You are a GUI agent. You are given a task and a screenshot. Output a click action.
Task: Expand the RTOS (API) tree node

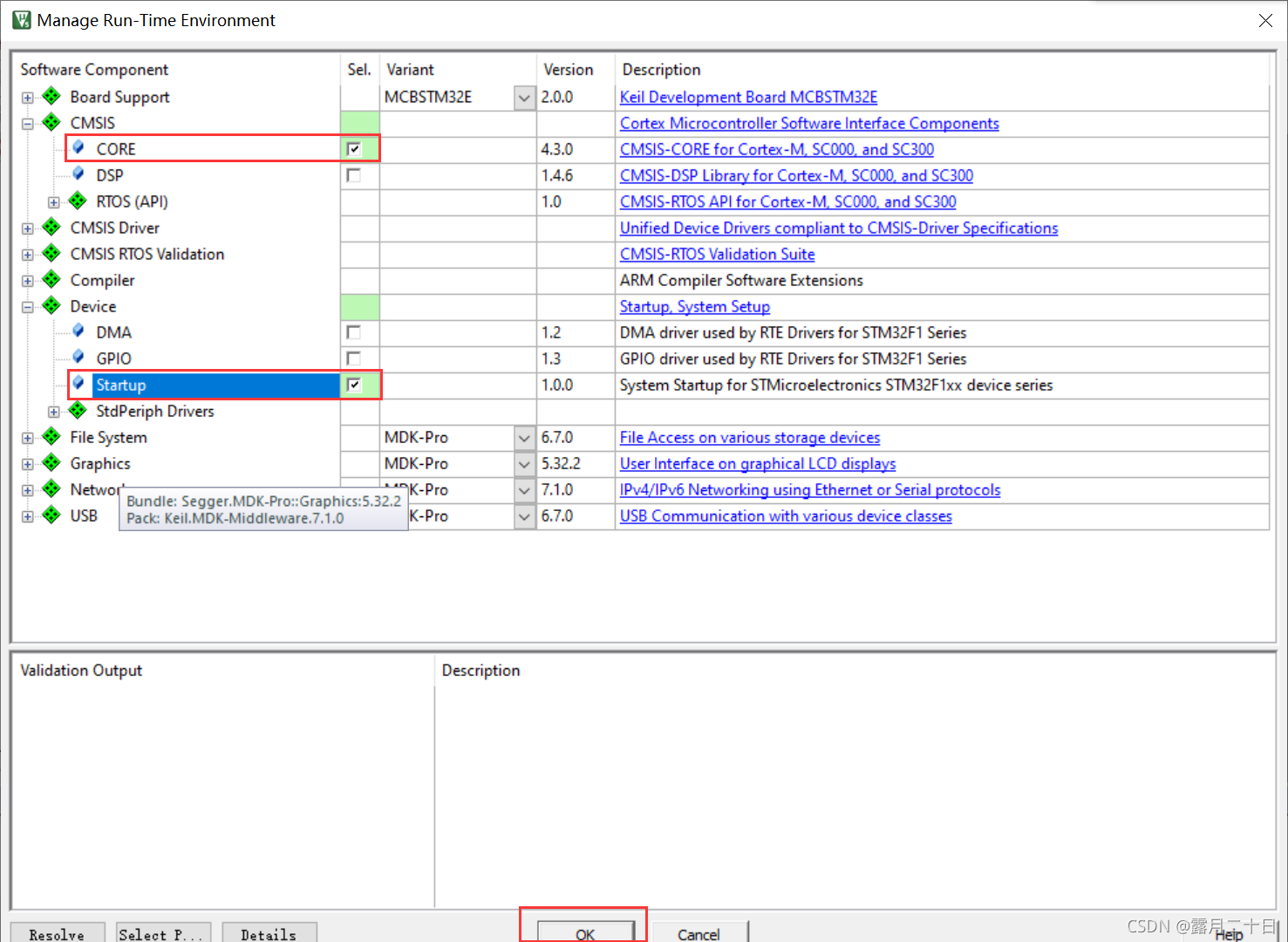pyautogui.click(x=54, y=202)
